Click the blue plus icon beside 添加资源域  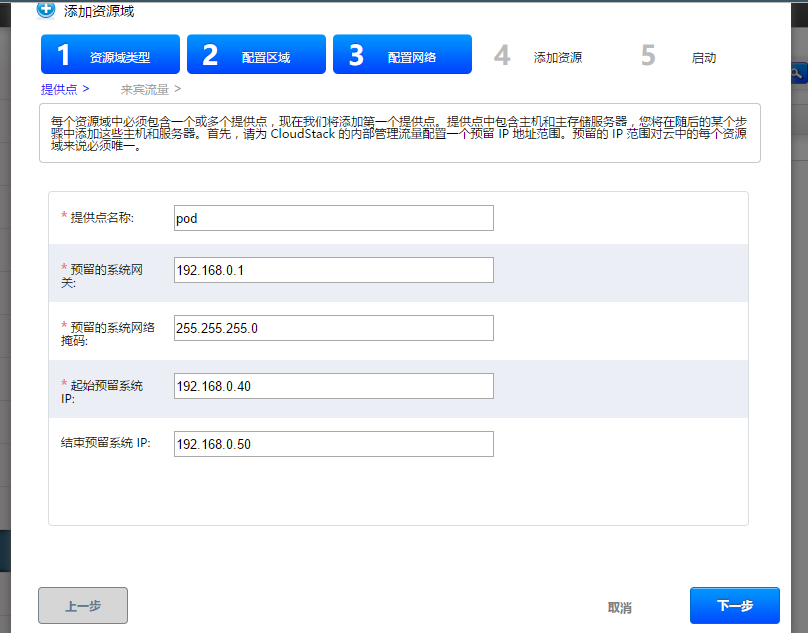46,11
